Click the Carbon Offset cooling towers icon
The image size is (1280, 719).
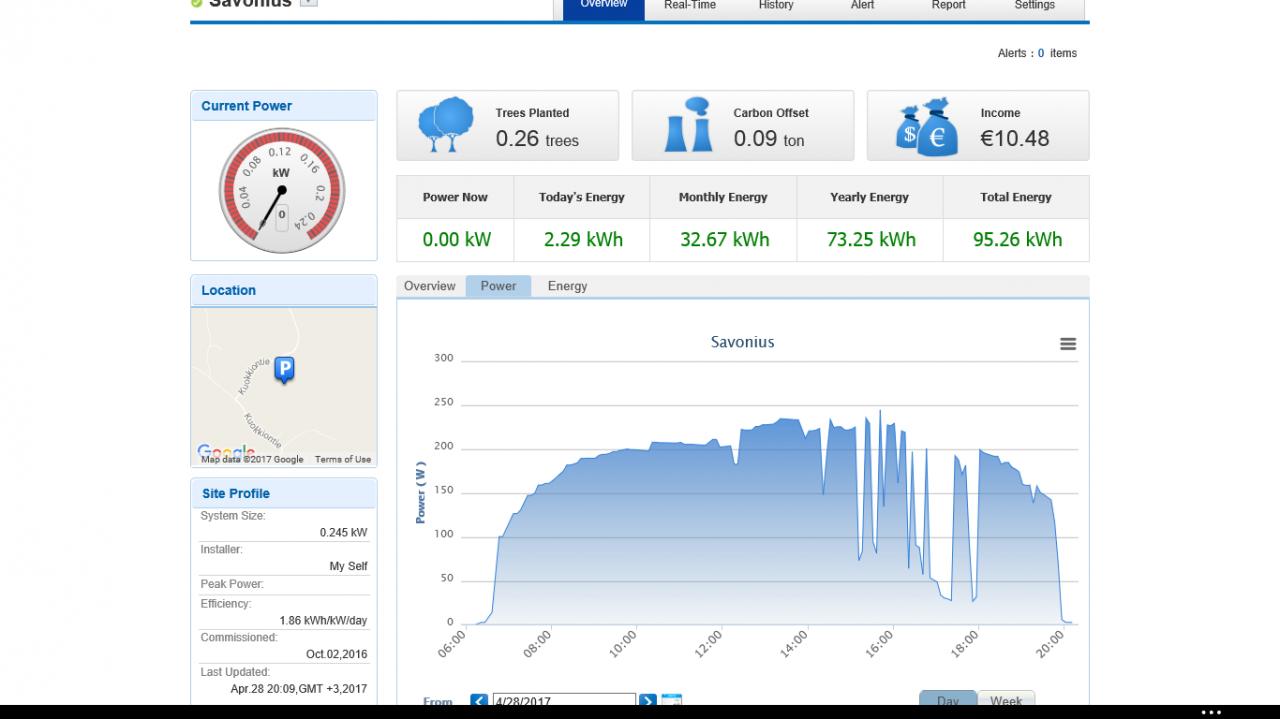point(689,125)
